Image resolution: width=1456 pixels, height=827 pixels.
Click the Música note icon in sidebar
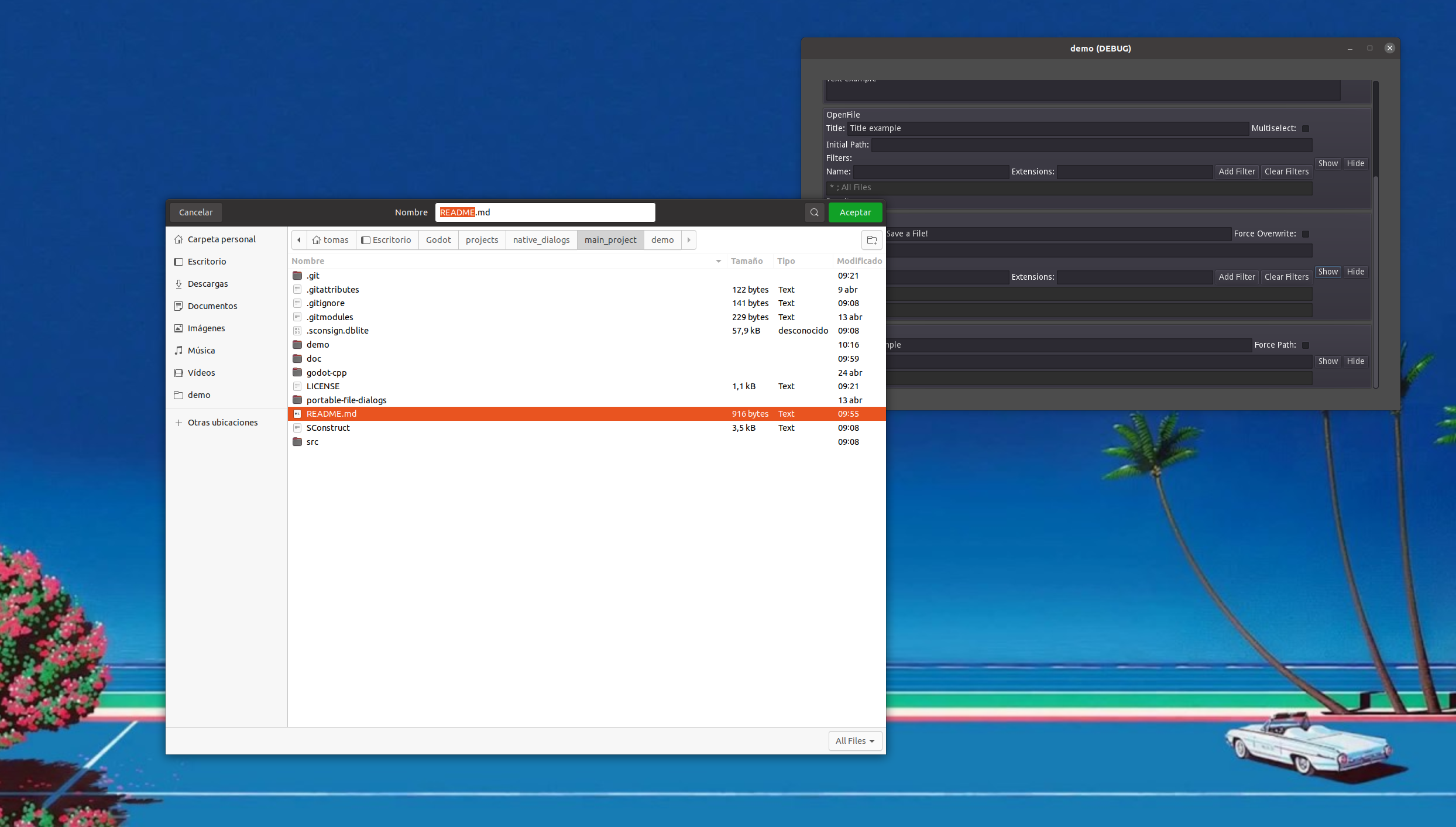coord(178,351)
